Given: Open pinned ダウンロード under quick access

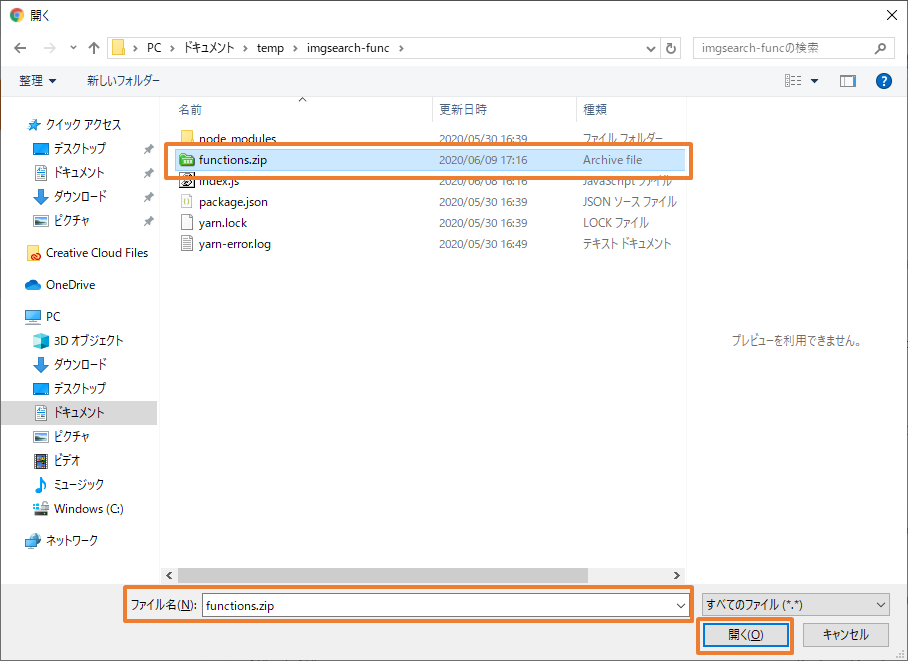Looking at the screenshot, I should pos(80,196).
